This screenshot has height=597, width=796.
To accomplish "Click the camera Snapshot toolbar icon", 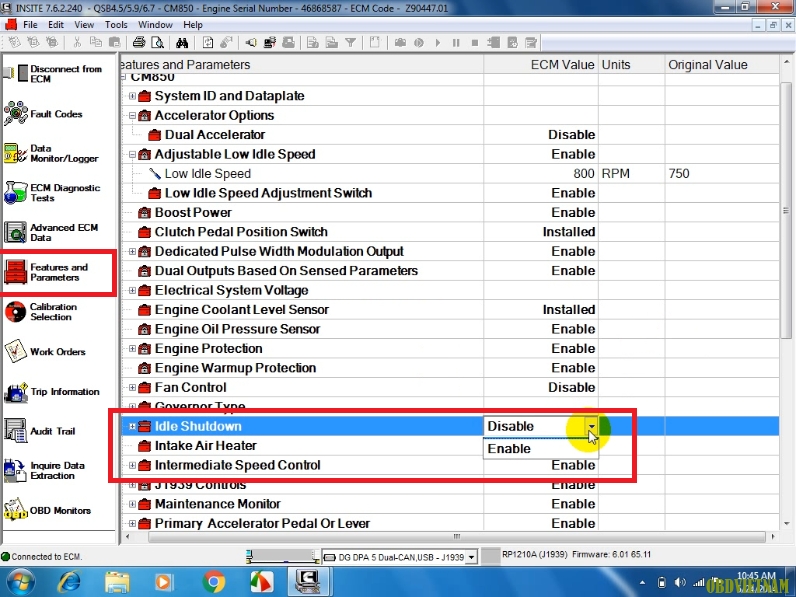I will click(400, 43).
